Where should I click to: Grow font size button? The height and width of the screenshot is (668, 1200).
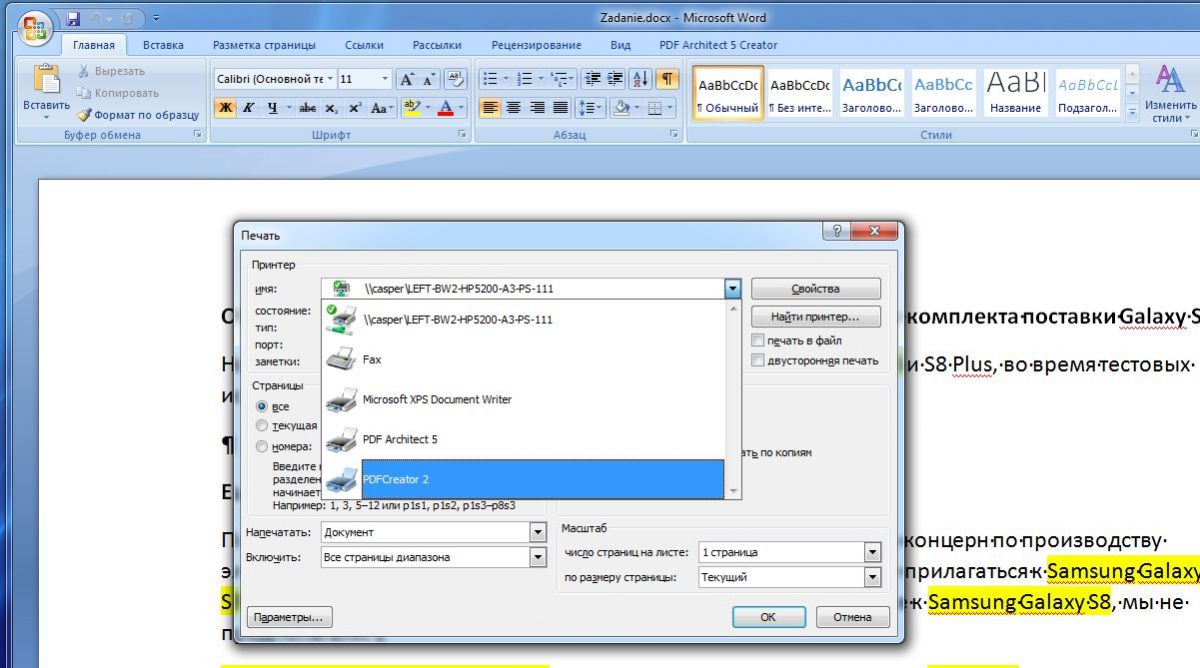click(407, 79)
